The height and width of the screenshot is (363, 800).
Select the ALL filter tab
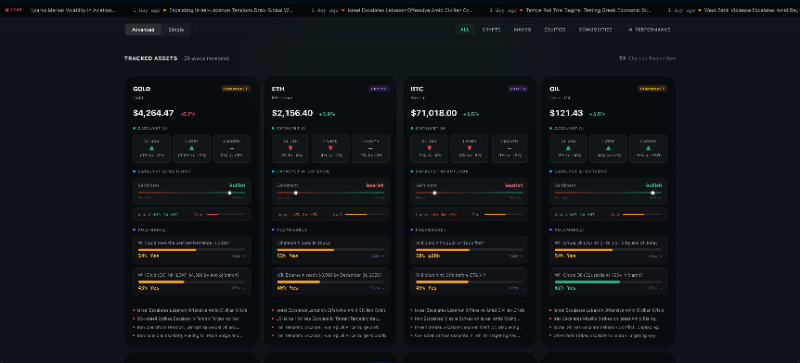[x=465, y=30]
